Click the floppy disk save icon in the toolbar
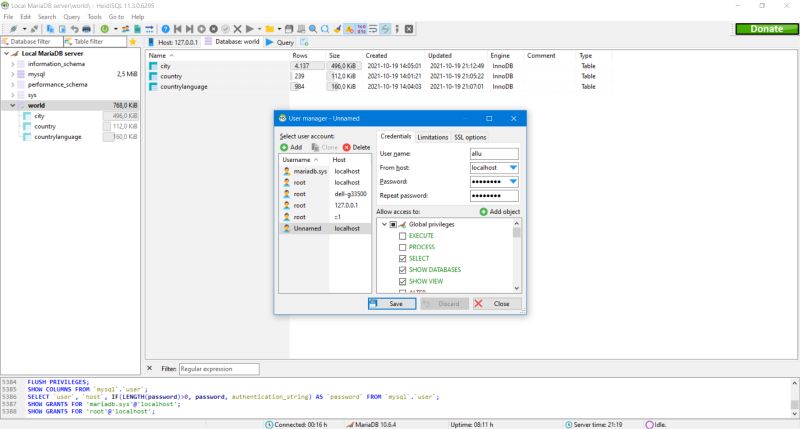The height and width of the screenshot is (429, 800). coord(289,29)
